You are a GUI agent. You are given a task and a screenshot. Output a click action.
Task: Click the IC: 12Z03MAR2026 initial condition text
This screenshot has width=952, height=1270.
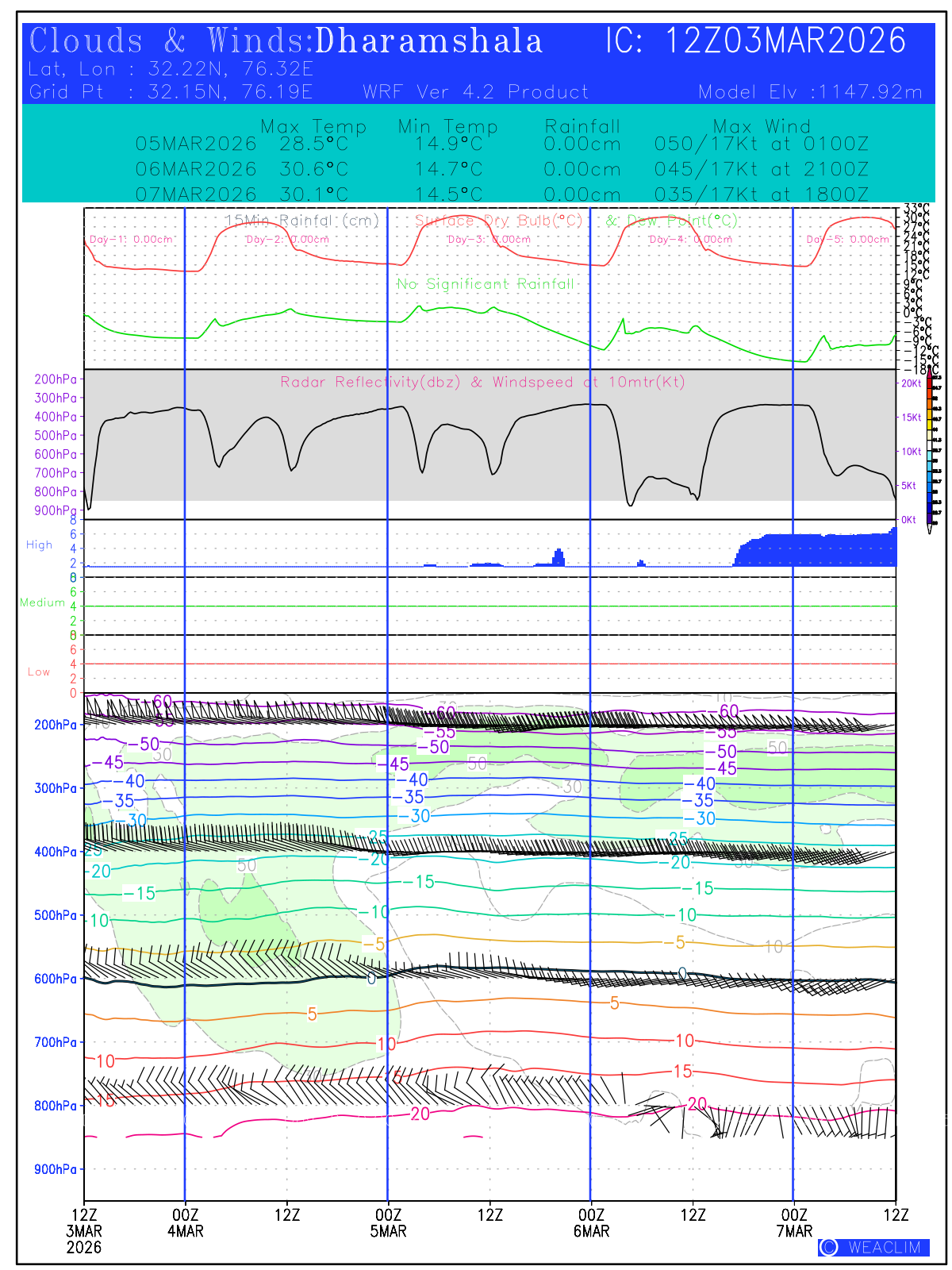click(x=755, y=41)
